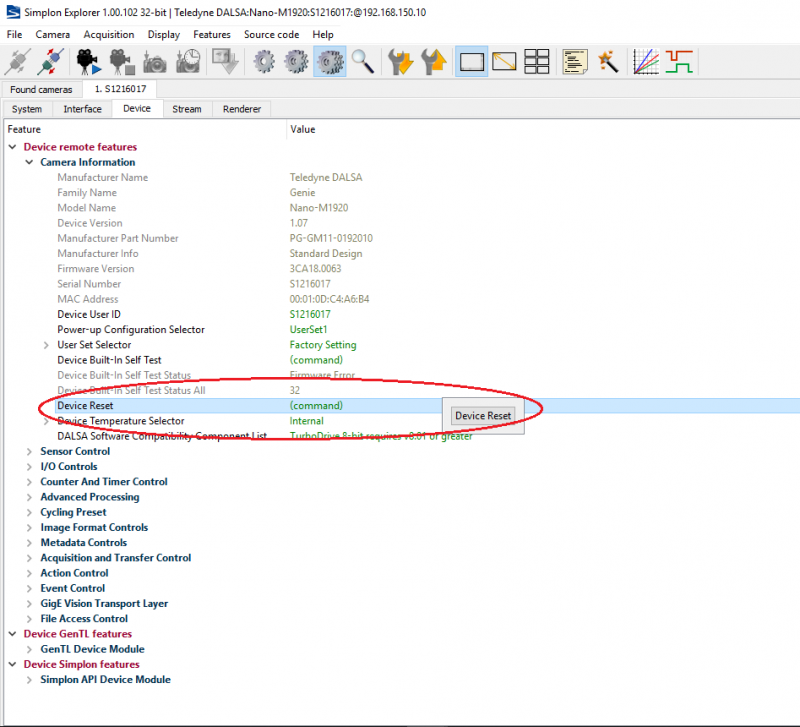The height and width of the screenshot is (727, 800).
Task: Switch to the System tab
Action: point(27,109)
